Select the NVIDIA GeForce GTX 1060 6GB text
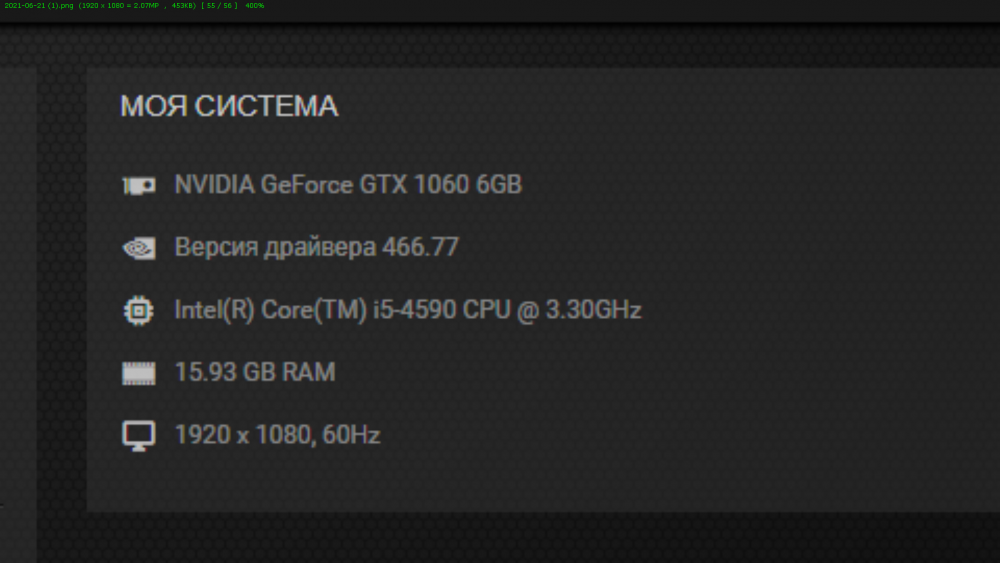The width and height of the screenshot is (1000, 563). pos(348,185)
